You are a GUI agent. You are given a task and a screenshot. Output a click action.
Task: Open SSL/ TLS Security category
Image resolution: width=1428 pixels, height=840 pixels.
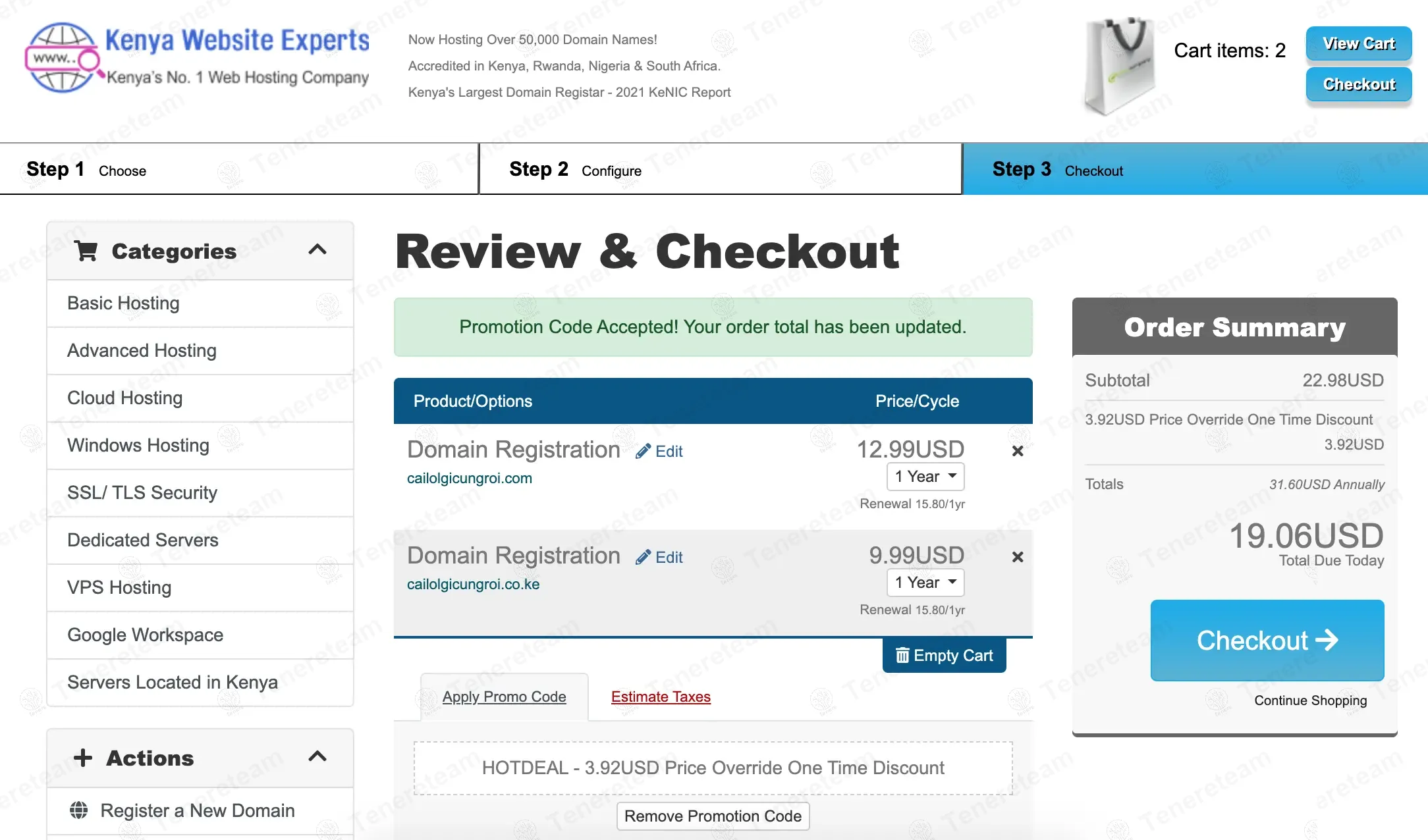point(200,493)
